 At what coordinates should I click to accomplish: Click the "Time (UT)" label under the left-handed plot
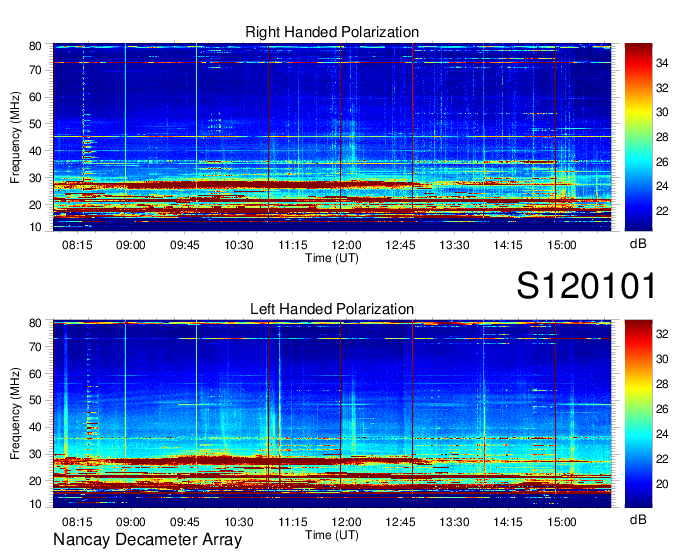coord(332,535)
